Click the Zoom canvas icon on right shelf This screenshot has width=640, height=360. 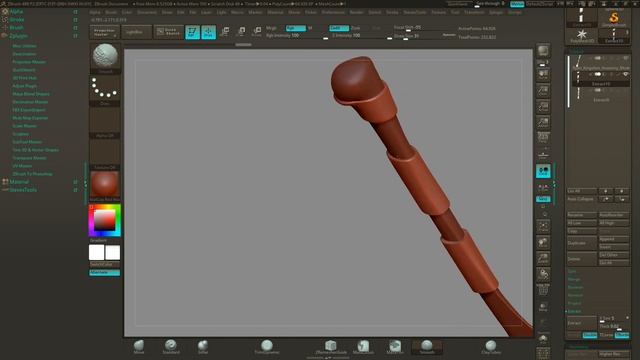[x=543, y=91]
